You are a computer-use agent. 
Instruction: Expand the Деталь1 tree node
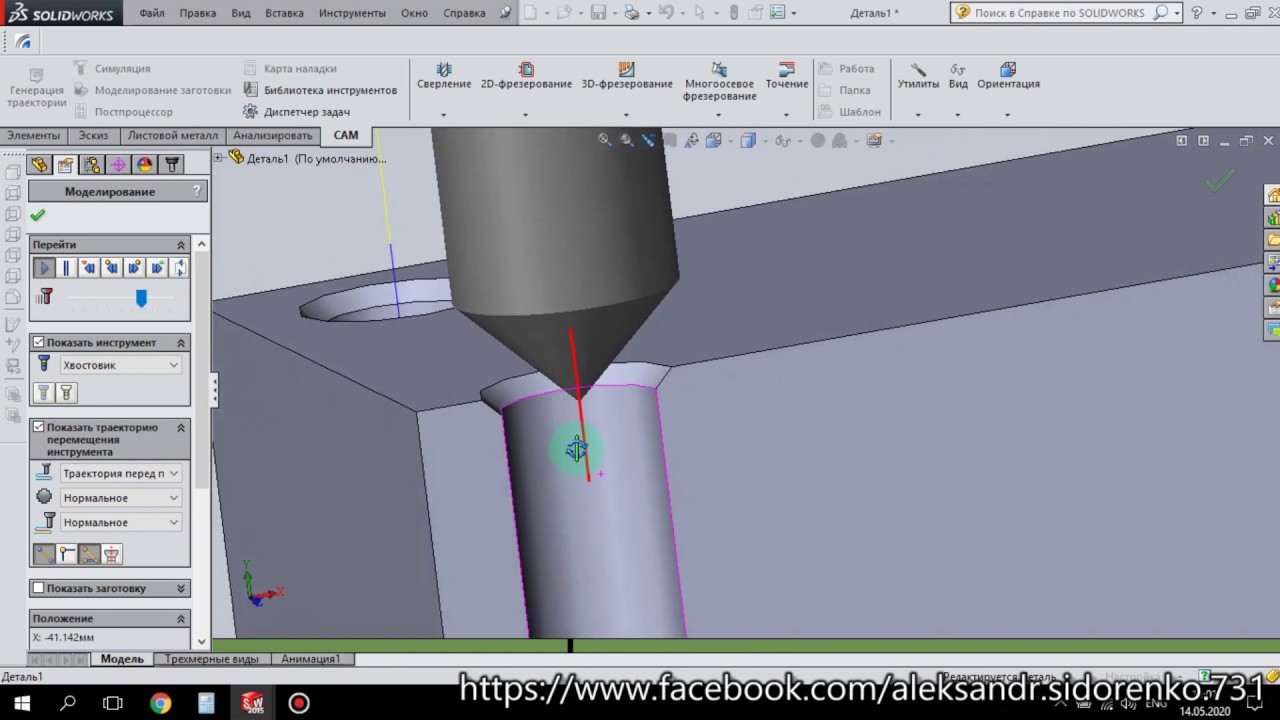tap(218, 158)
